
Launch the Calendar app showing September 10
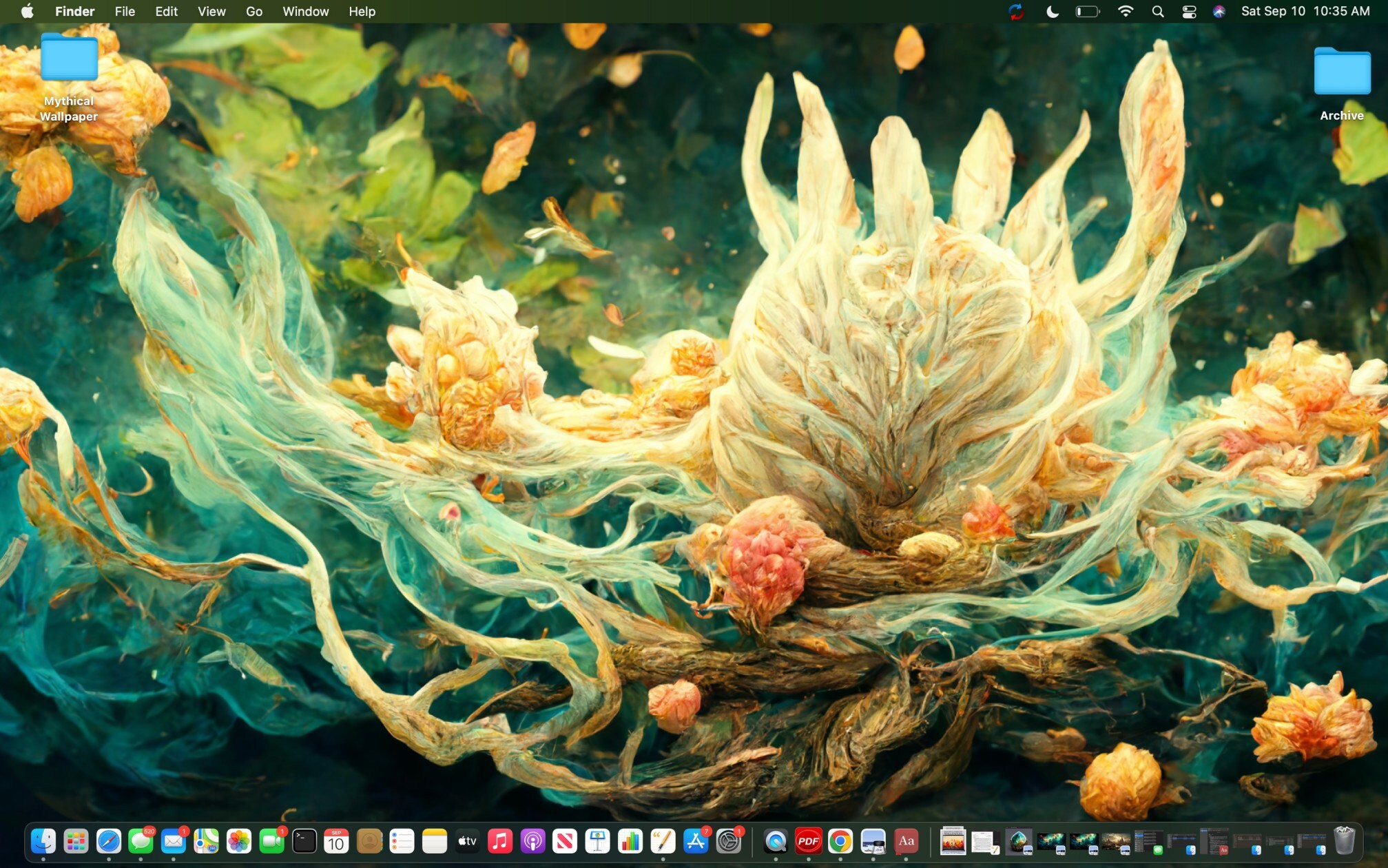(x=336, y=840)
